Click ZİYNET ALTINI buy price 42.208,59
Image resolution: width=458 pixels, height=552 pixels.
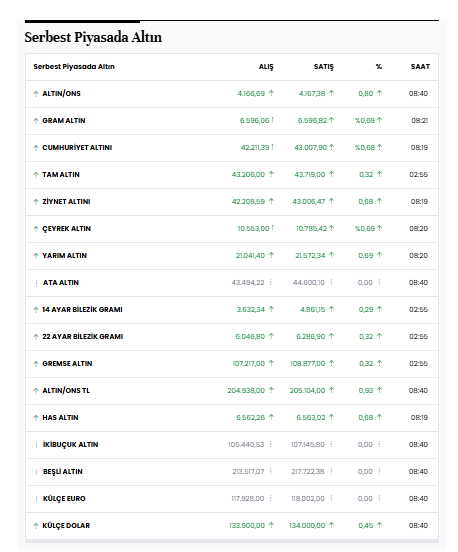[x=248, y=202]
